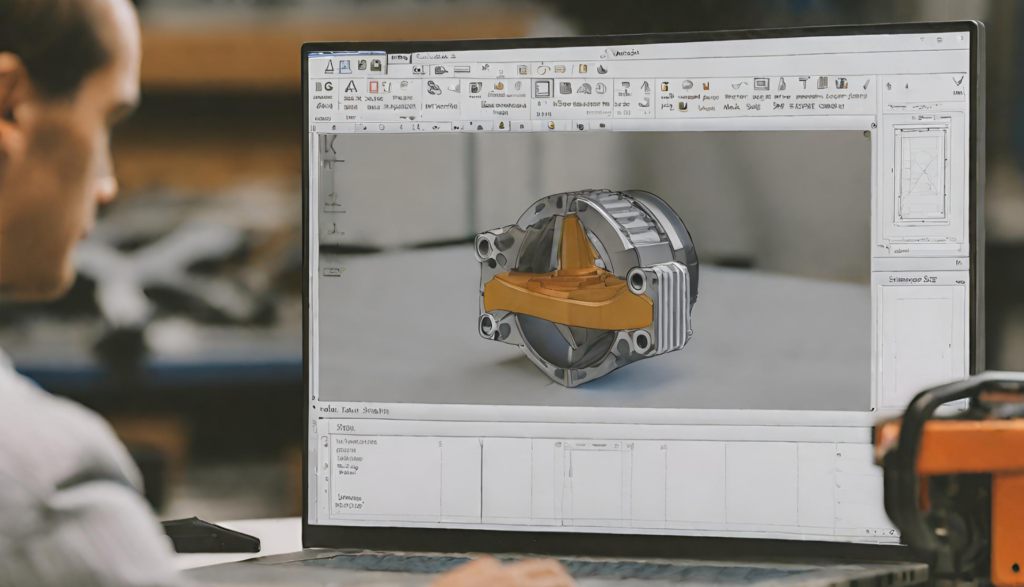Click the monitor screen frame icon
This screenshot has height=587, width=1024.
click(761, 84)
